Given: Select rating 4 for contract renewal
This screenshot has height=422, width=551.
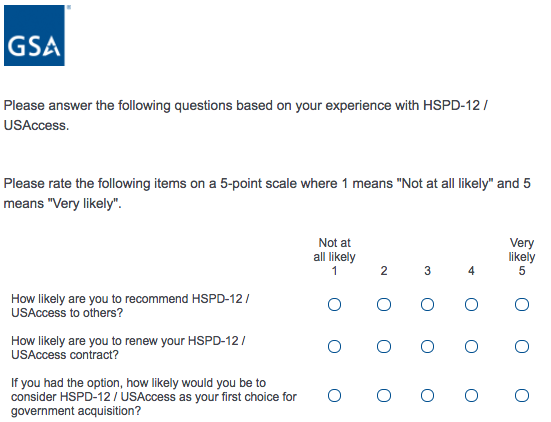Looking at the screenshot, I should [x=471, y=346].
